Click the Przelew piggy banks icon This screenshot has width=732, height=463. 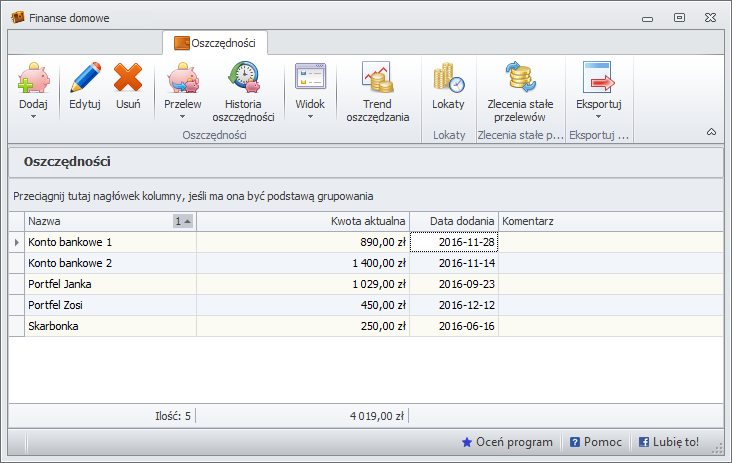182,78
